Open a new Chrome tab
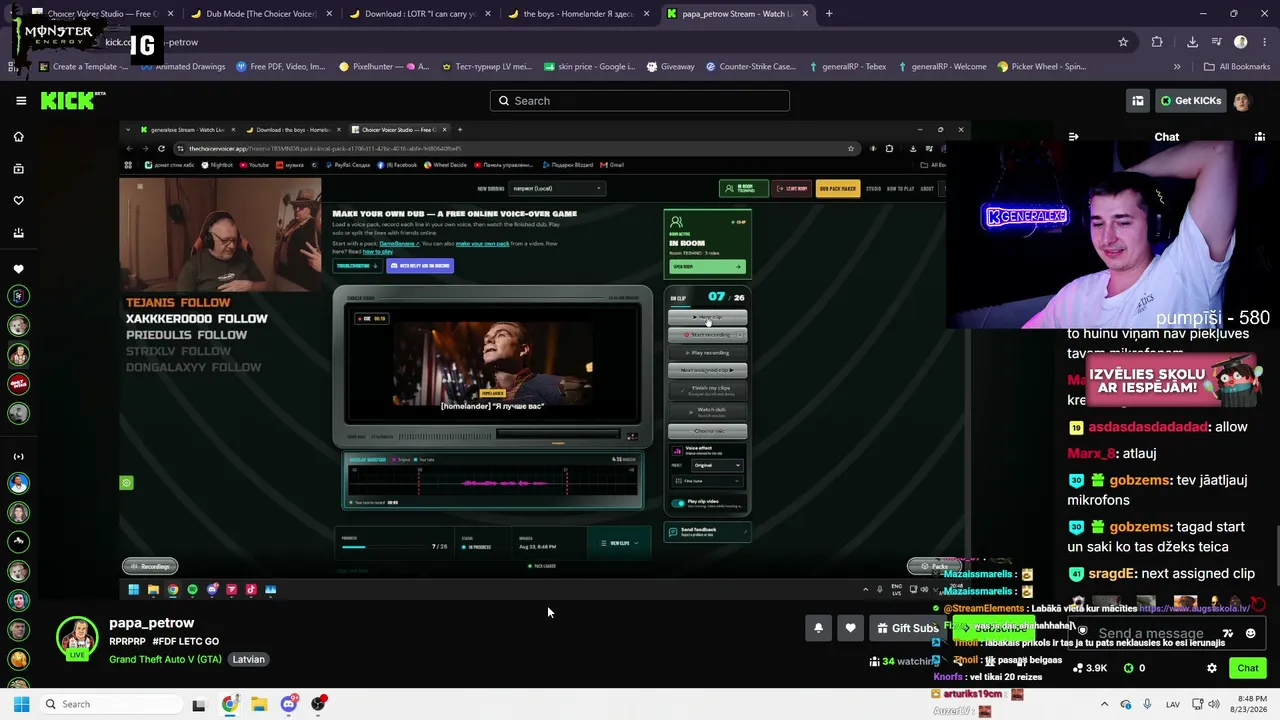The height and width of the screenshot is (720, 1280). coord(829,14)
